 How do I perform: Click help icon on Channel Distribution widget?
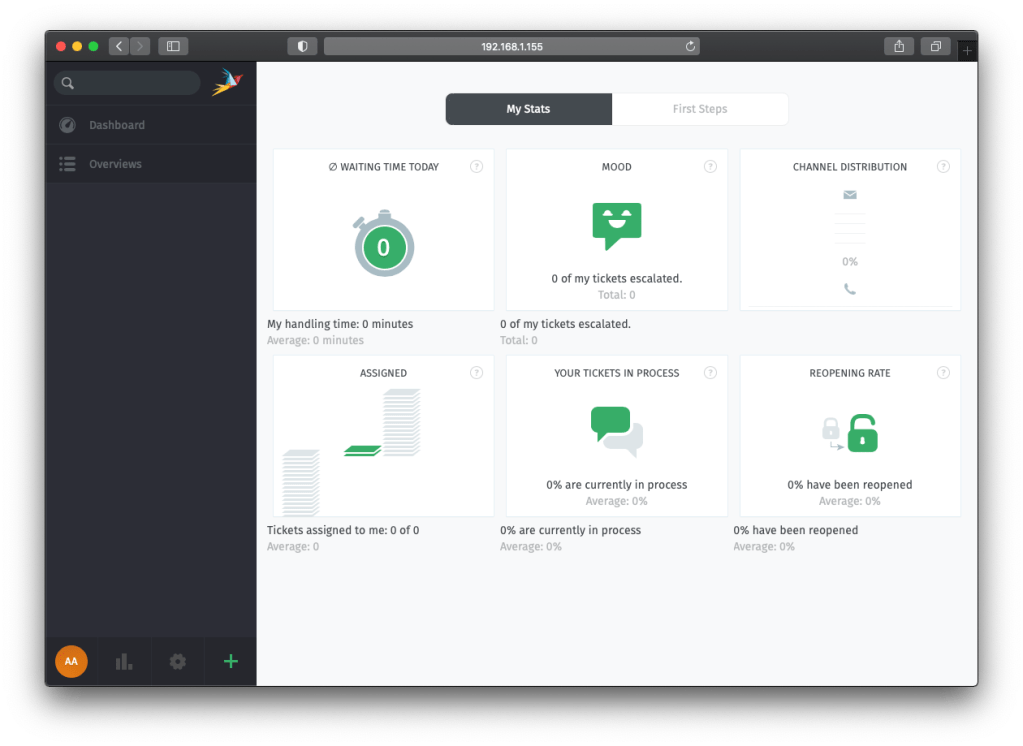point(943,167)
